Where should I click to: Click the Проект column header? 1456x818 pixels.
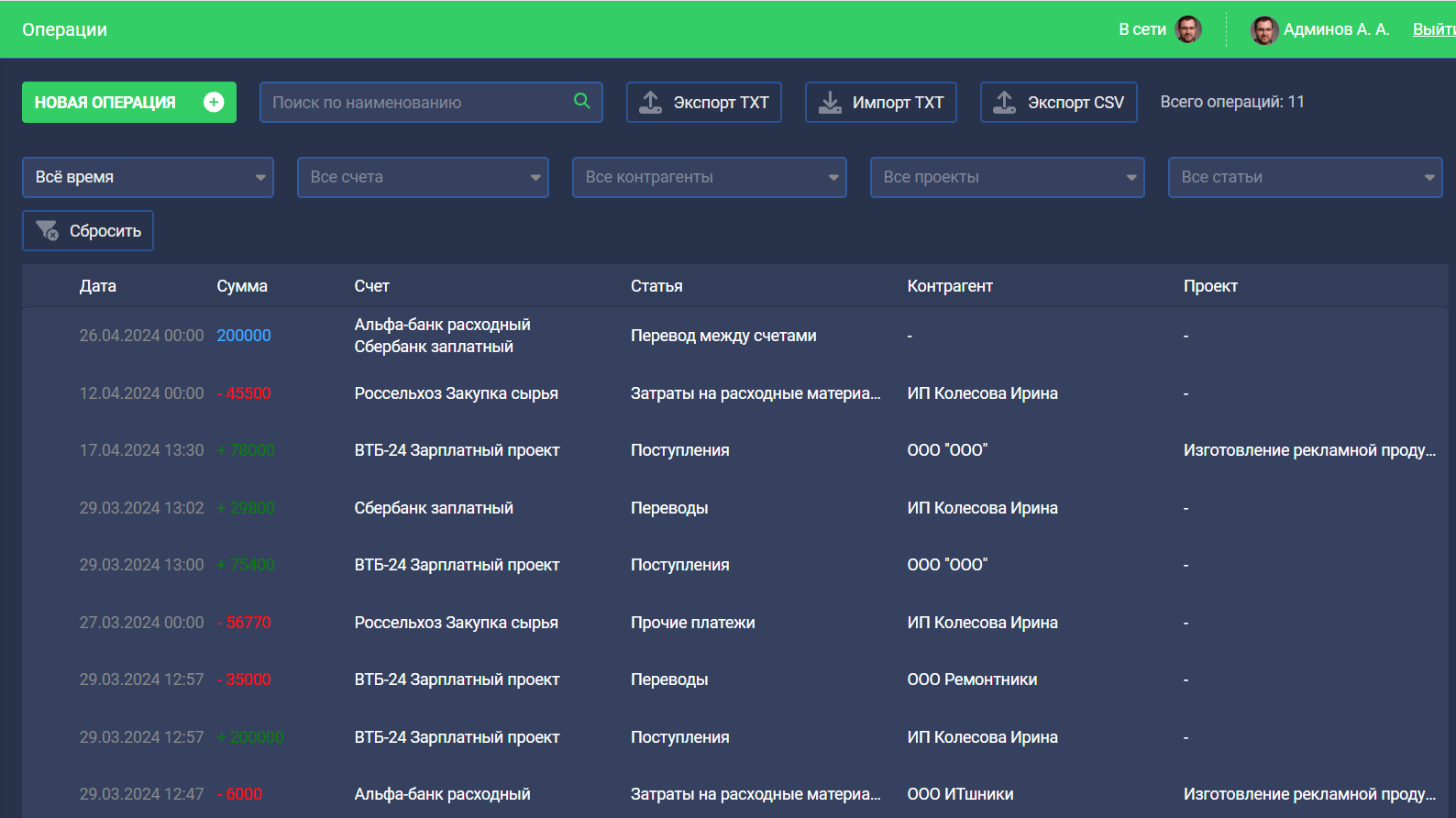[x=1210, y=286]
